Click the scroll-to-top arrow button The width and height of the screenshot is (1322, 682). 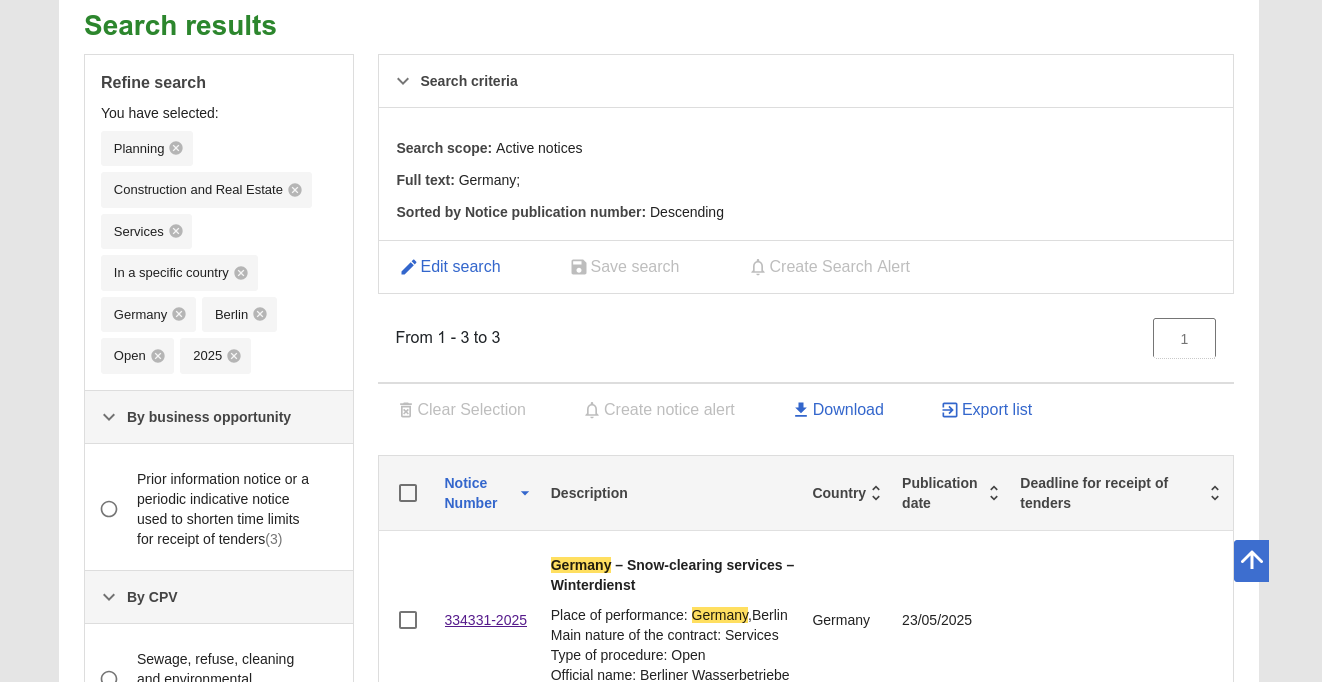(1251, 561)
